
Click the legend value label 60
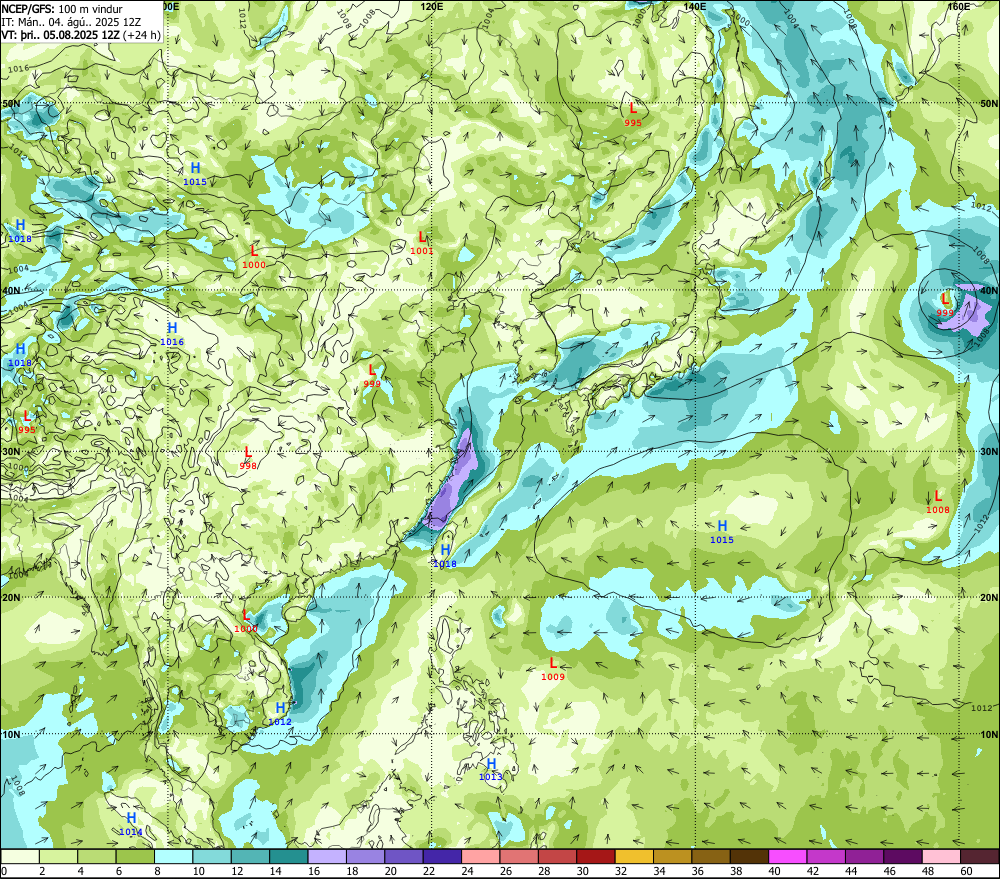pyautogui.click(x=966, y=871)
